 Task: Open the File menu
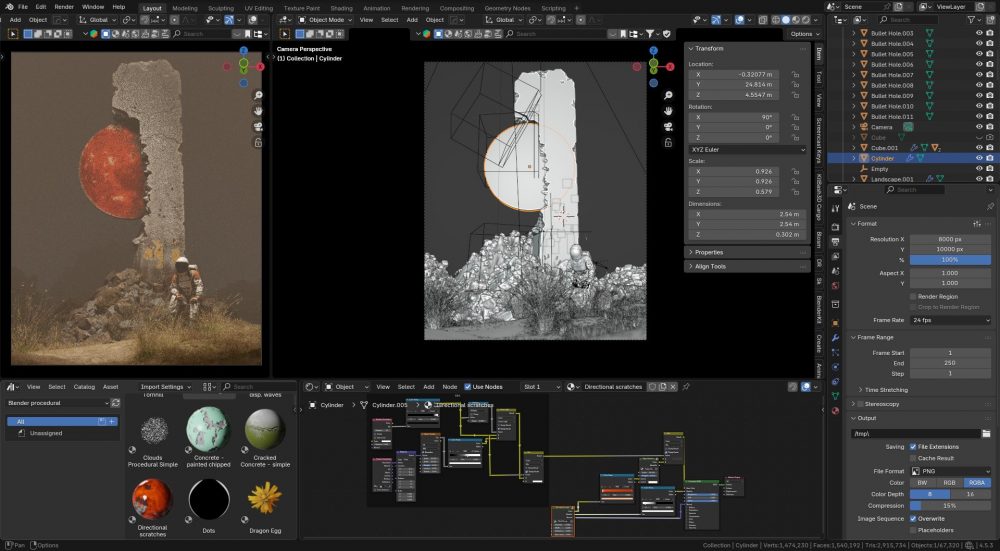point(22,7)
